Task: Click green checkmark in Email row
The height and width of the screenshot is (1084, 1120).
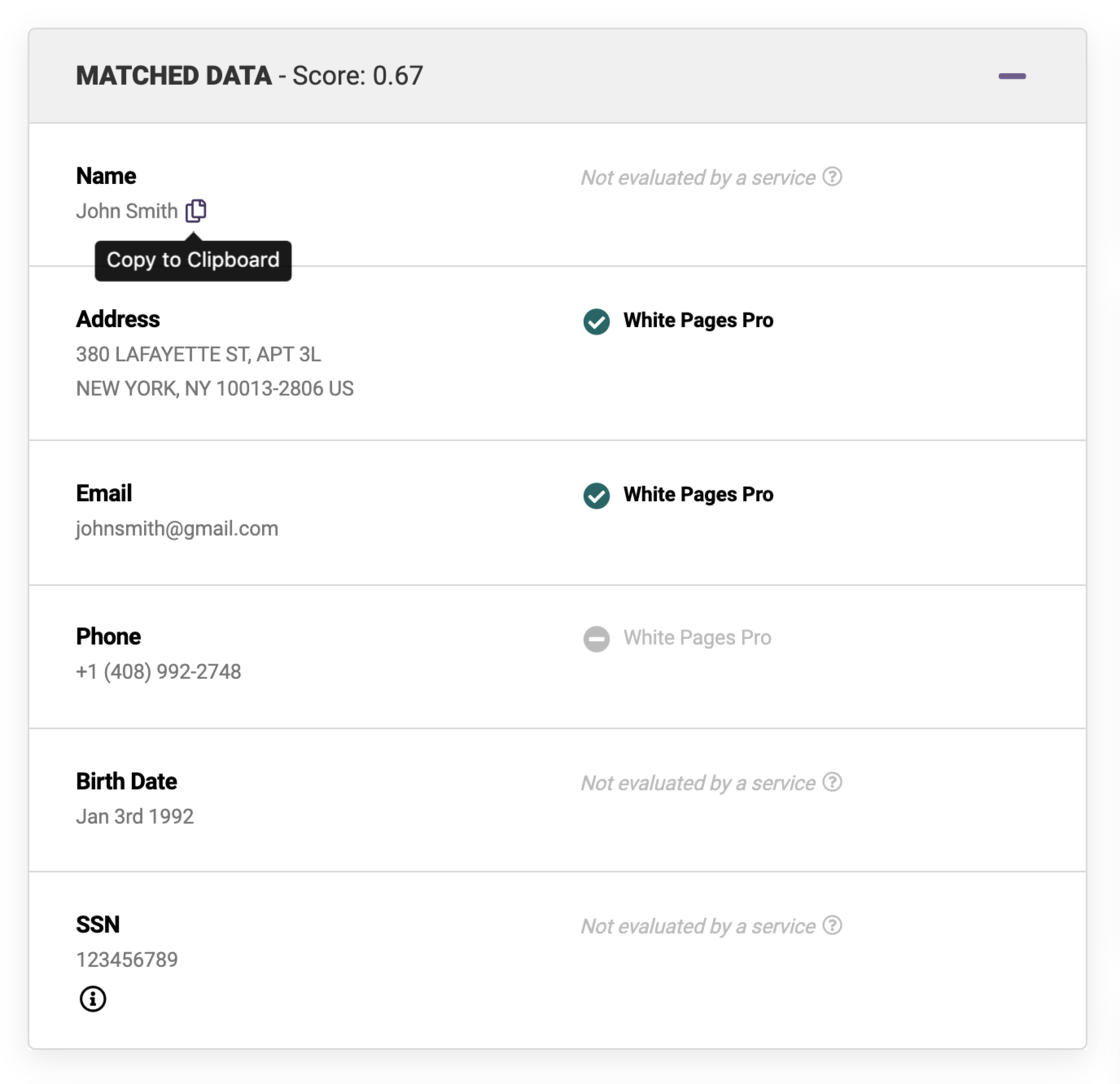Action: (597, 495)
